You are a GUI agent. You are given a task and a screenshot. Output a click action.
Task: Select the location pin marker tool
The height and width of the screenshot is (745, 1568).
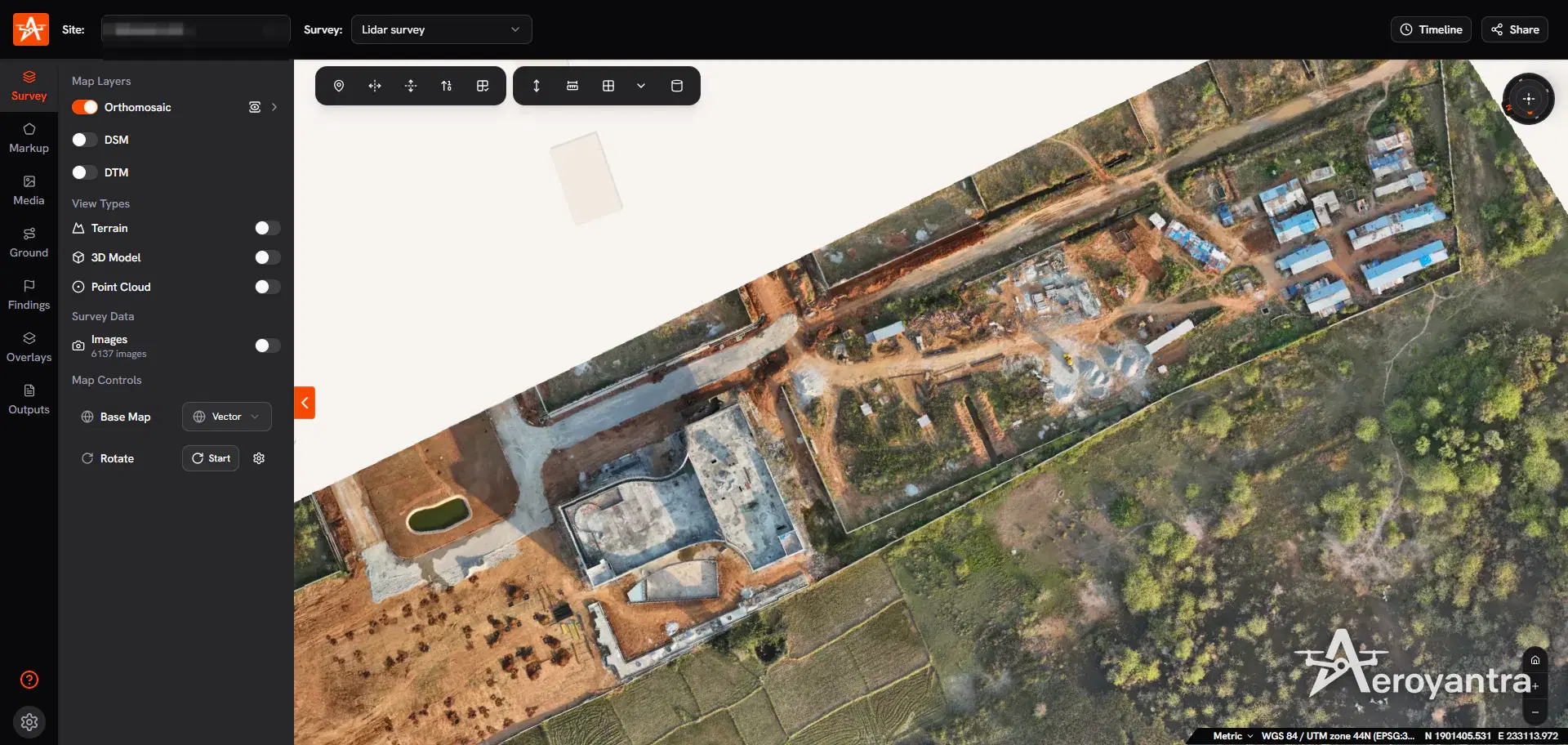[339, 86]
